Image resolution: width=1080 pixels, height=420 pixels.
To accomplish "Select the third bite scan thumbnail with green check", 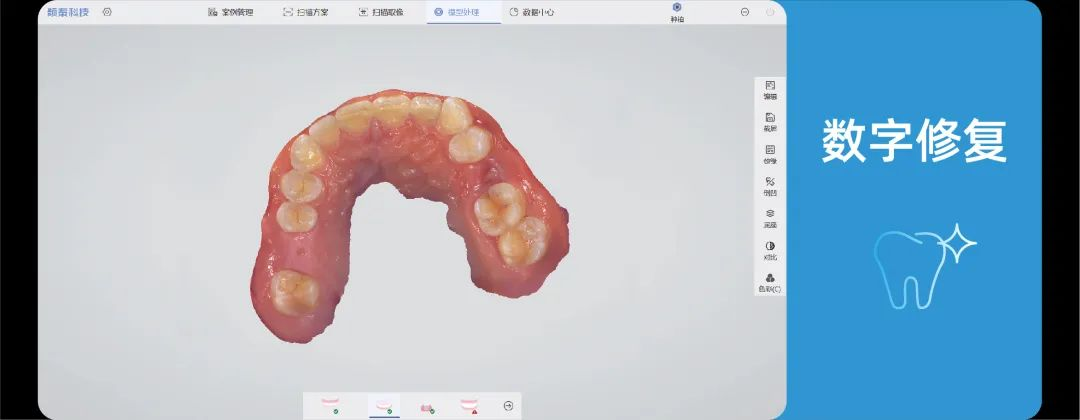I will coord(427,408).
